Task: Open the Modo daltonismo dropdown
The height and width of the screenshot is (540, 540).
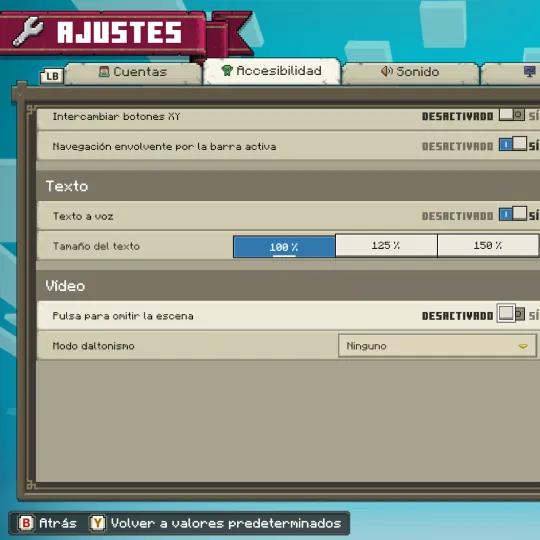Action: [437, 345]
